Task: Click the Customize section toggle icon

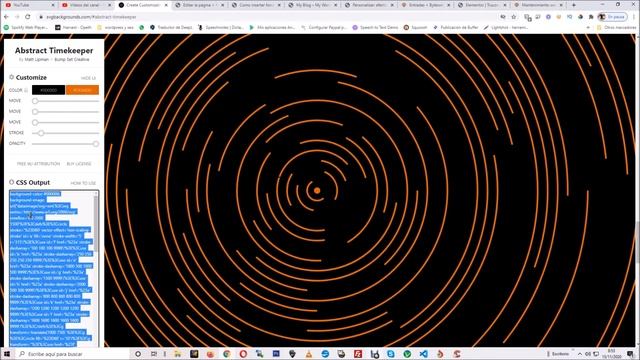Action: (11, 77)
